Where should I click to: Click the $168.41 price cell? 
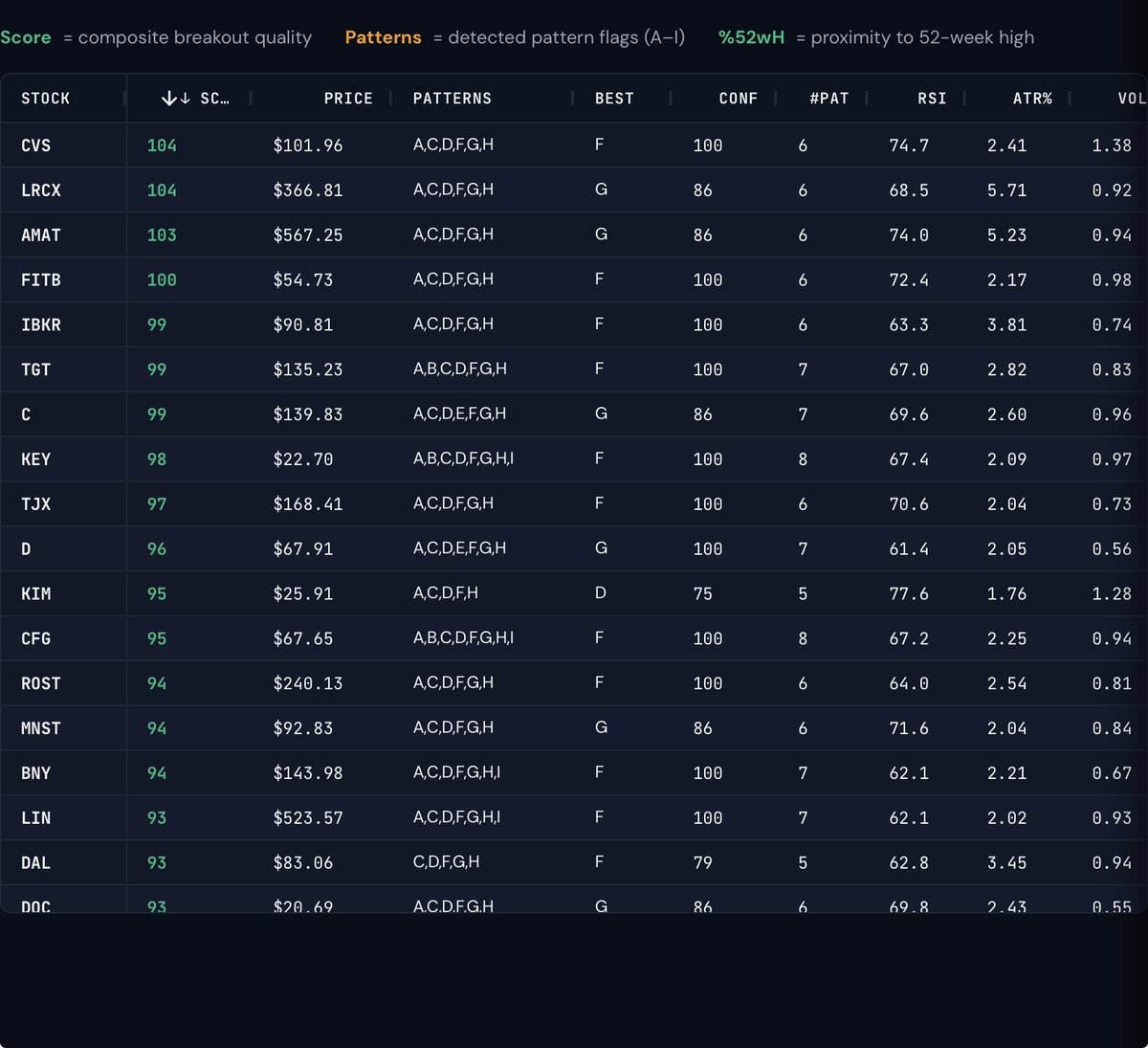(308, 504)
